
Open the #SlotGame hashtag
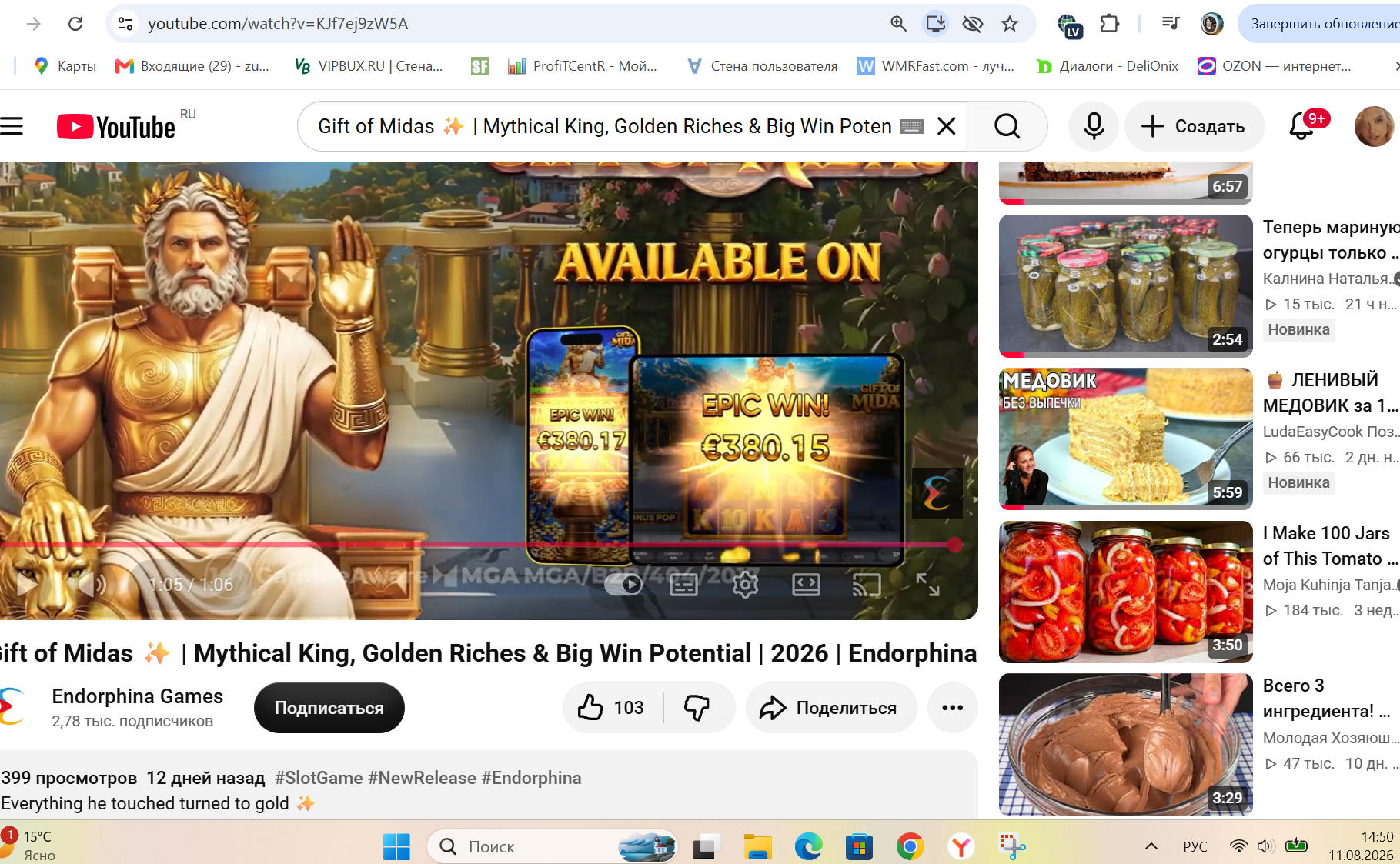[x=319, y=778]
